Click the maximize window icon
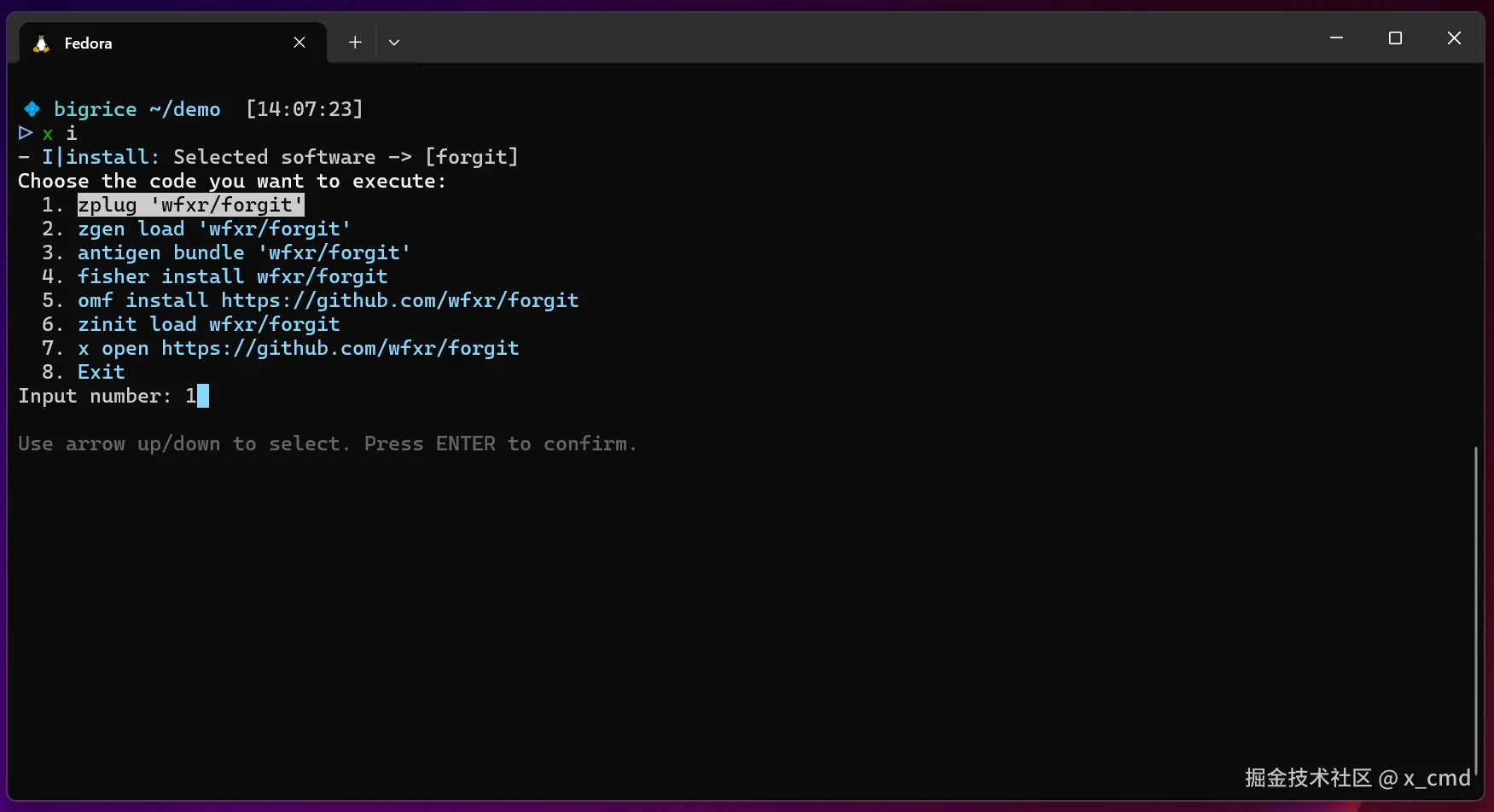The image size is (1494, 812). (1395, 38)
